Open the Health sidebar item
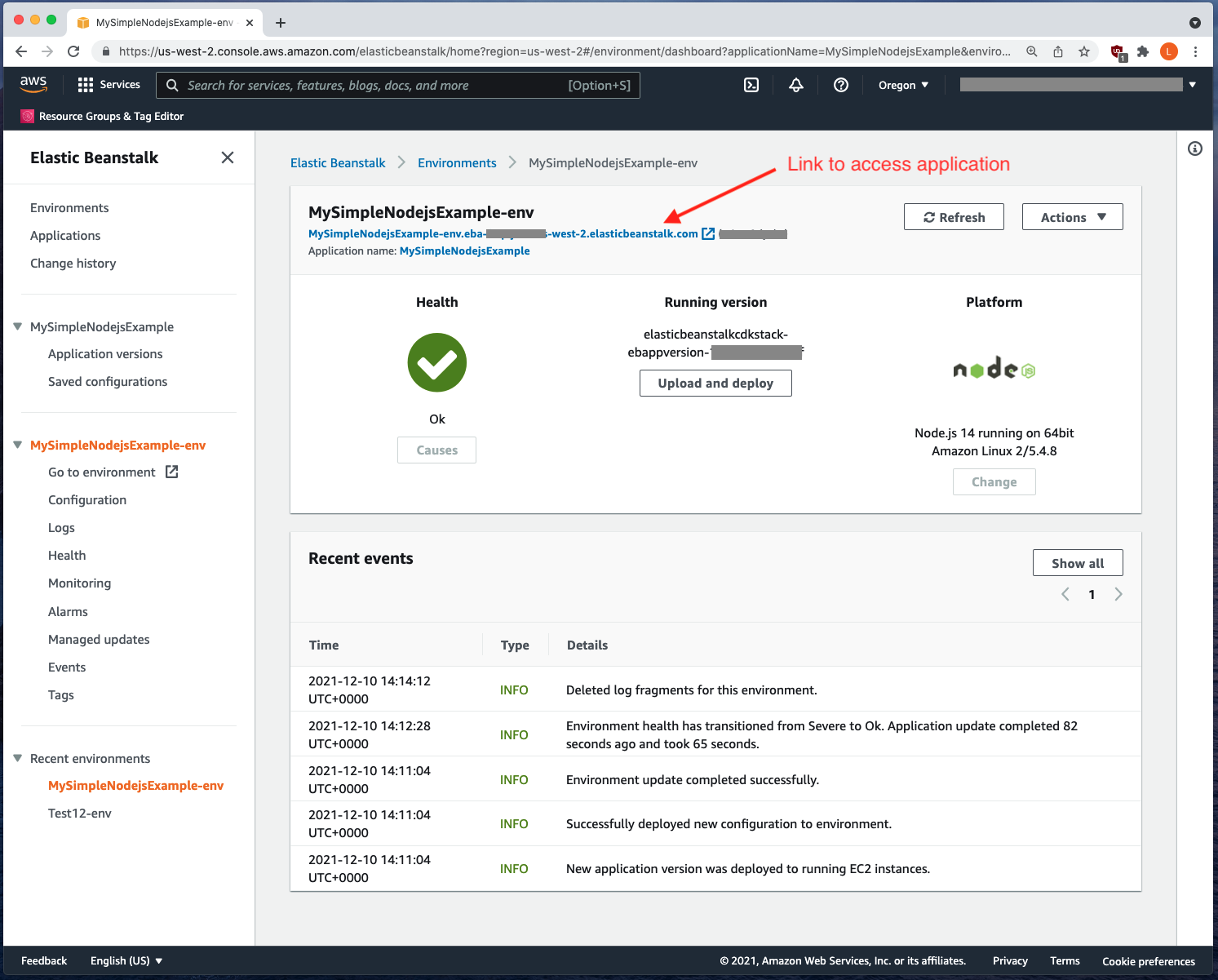Viewport: 1218px width, 980px height. coord(67,556)
